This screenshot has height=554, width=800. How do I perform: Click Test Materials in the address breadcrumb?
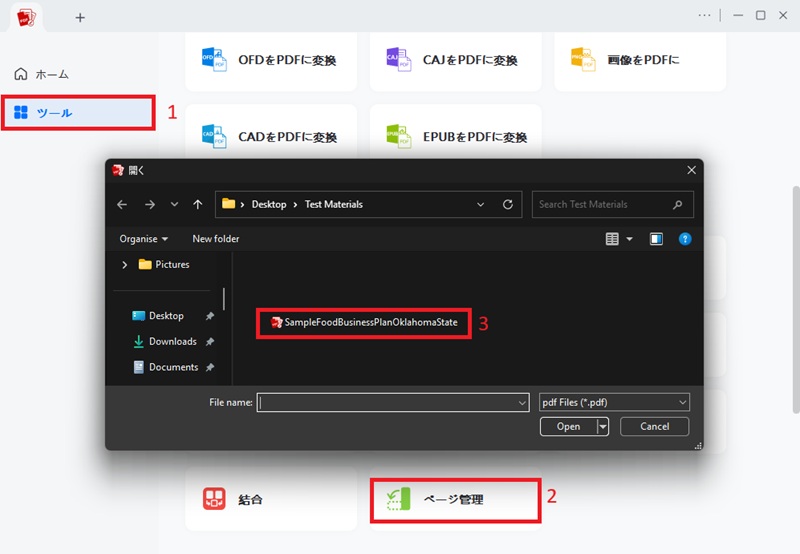pos(334,205)
